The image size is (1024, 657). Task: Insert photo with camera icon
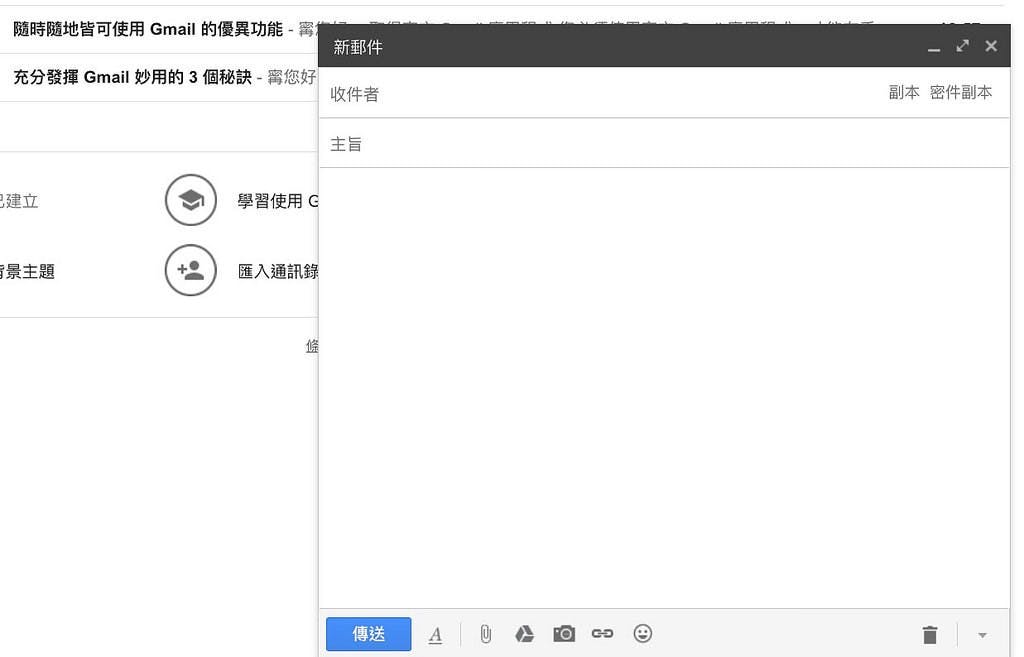pyautogui.click(x=564, y=633)
